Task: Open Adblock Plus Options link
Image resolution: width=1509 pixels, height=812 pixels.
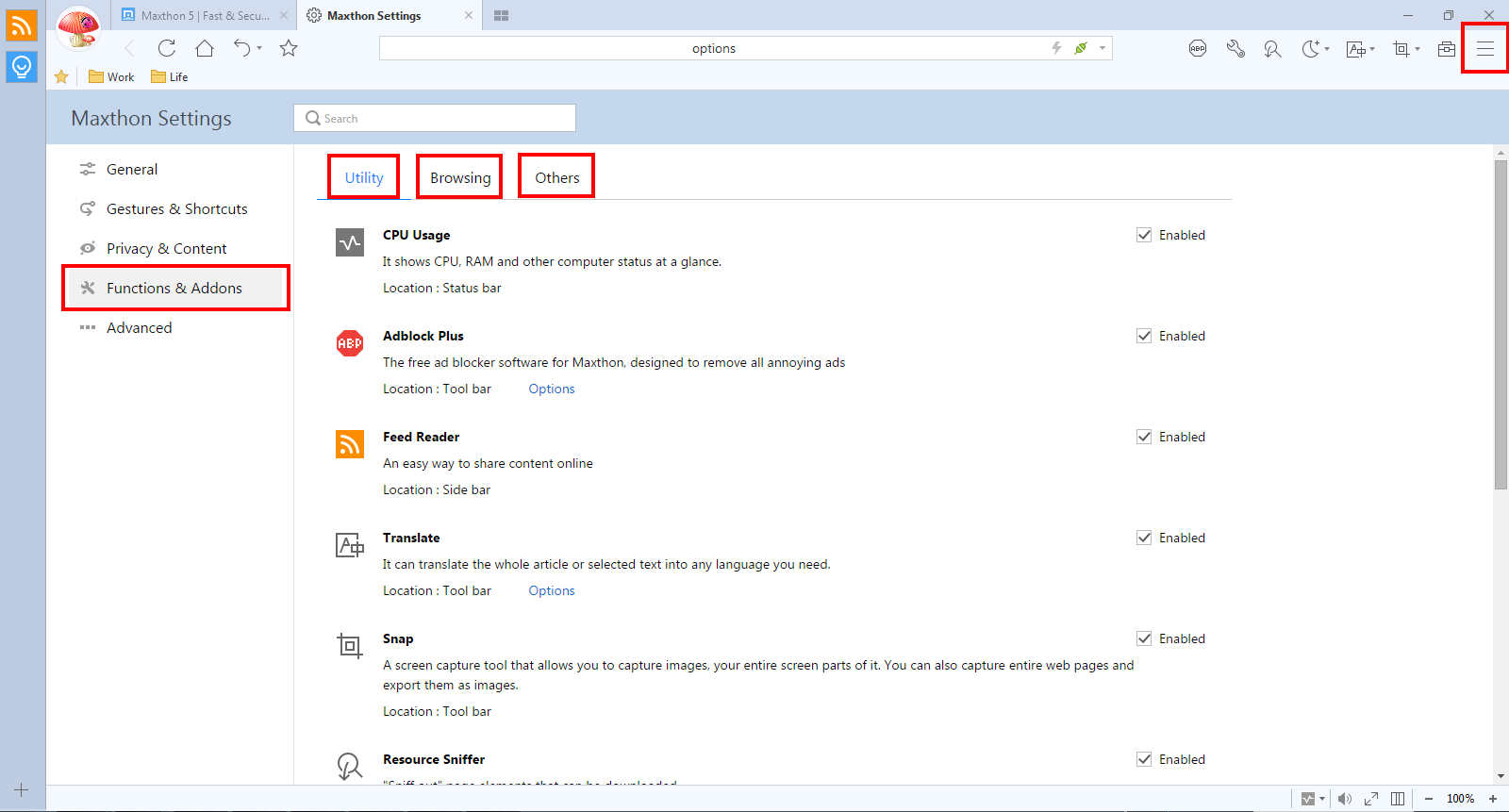Action: coord(552,389)
